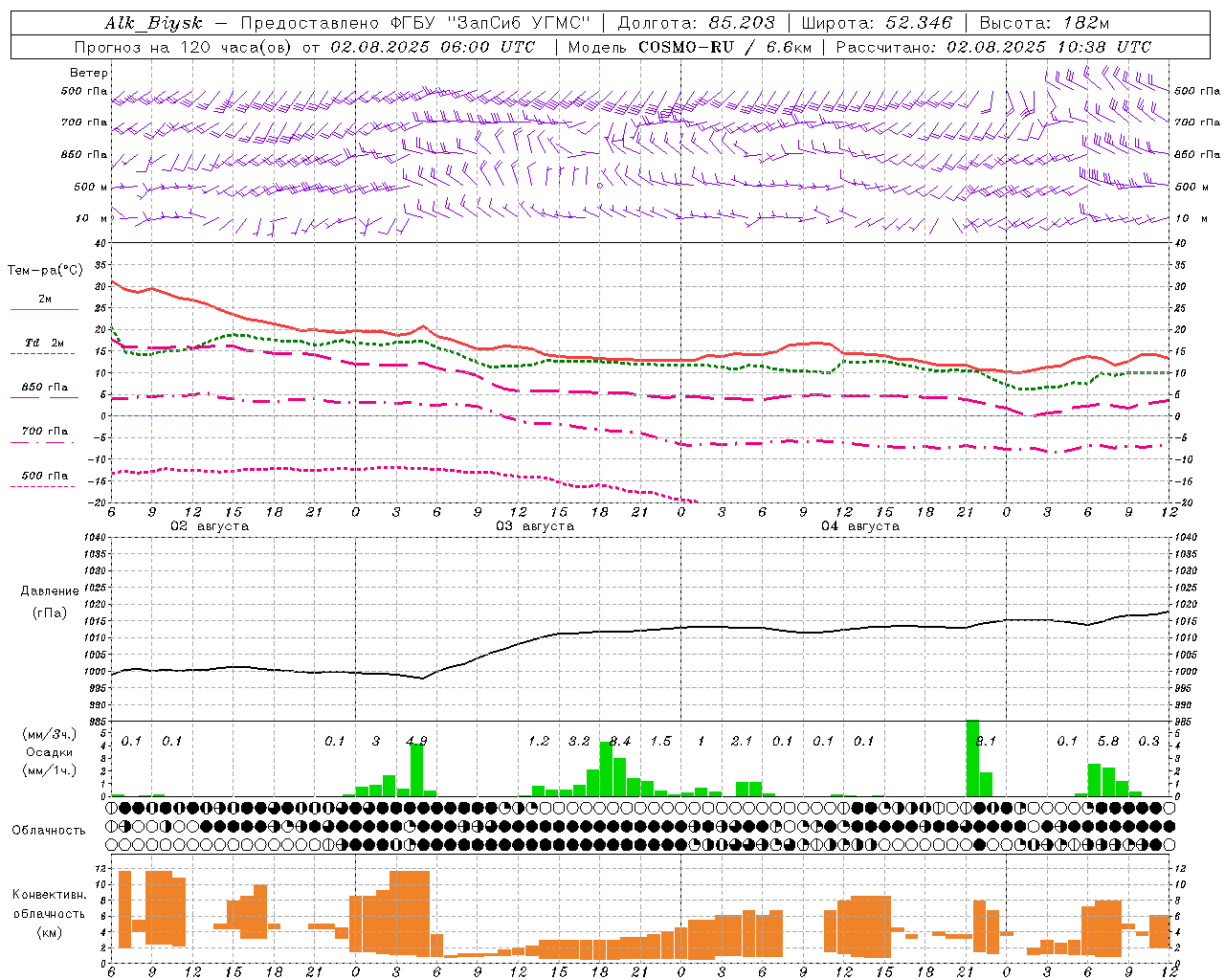Click the '1.2' precipitation value
The height and width of the screenshot is (980, 1225).
tap(539, 742)
